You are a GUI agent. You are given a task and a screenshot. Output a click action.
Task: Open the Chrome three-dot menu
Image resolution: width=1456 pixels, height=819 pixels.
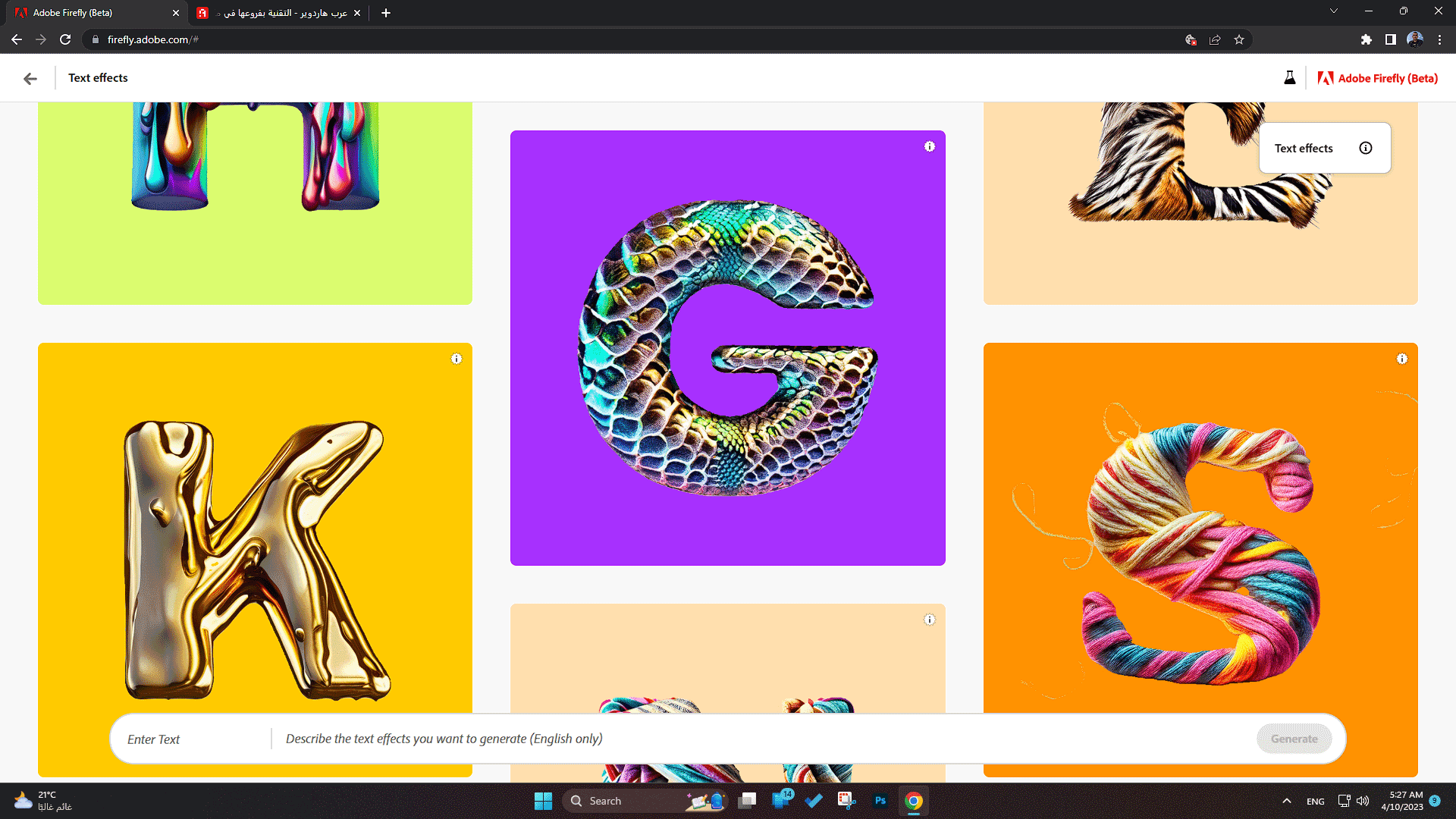1439,39
